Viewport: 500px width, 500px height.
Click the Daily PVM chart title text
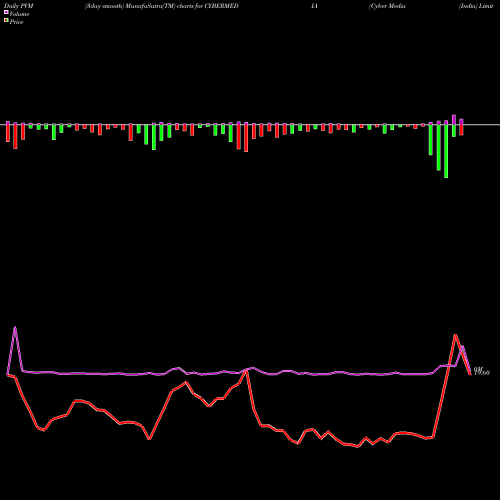[x=19, y=6]
